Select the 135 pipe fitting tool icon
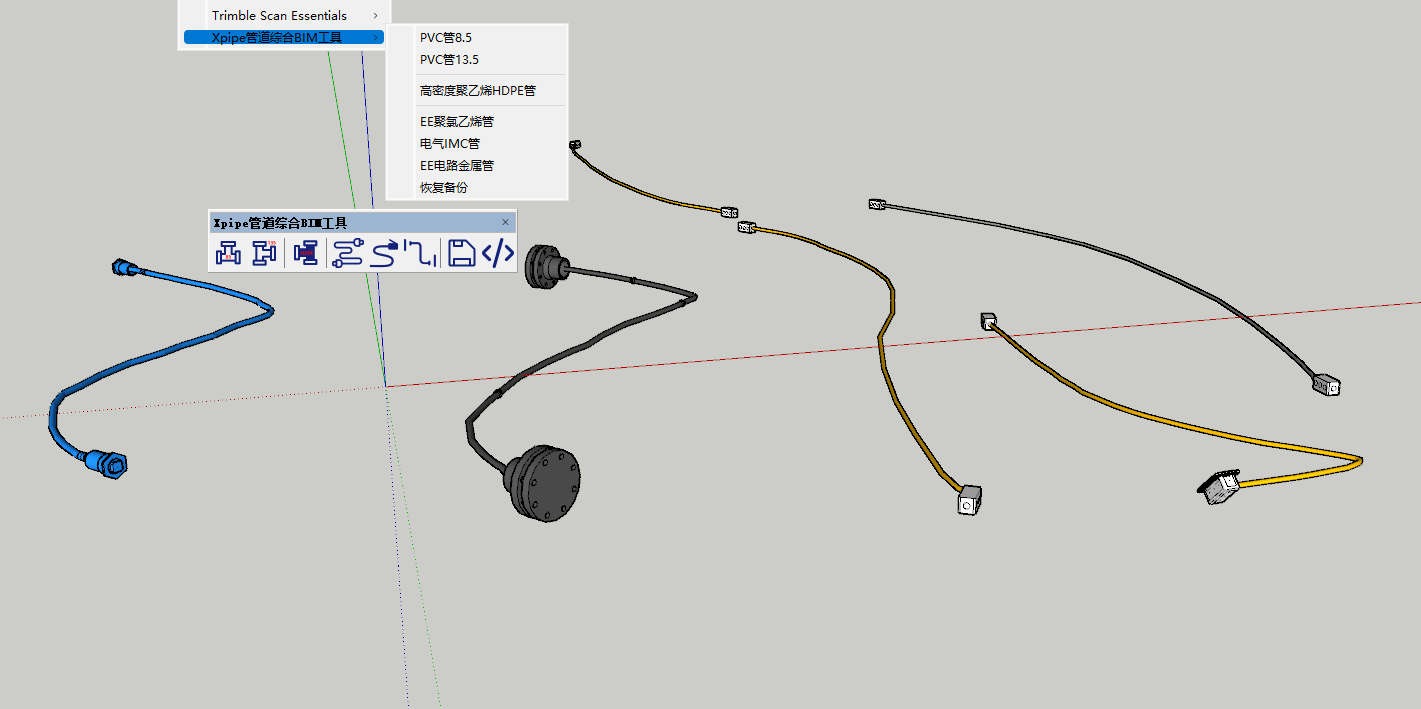1421x709 pixels. coord(264,254)
